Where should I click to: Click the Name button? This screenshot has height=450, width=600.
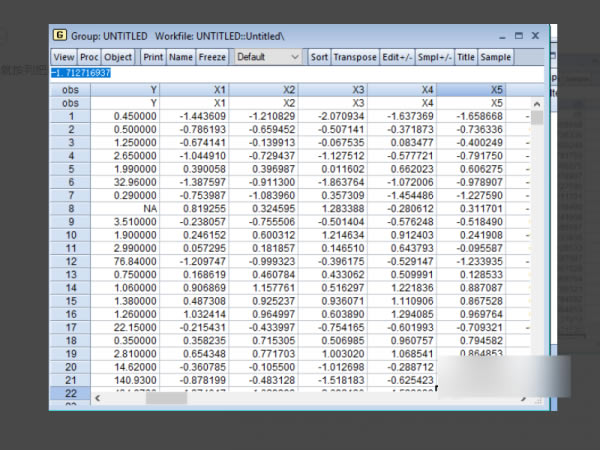pyautogui.click(x=180, y=57)
